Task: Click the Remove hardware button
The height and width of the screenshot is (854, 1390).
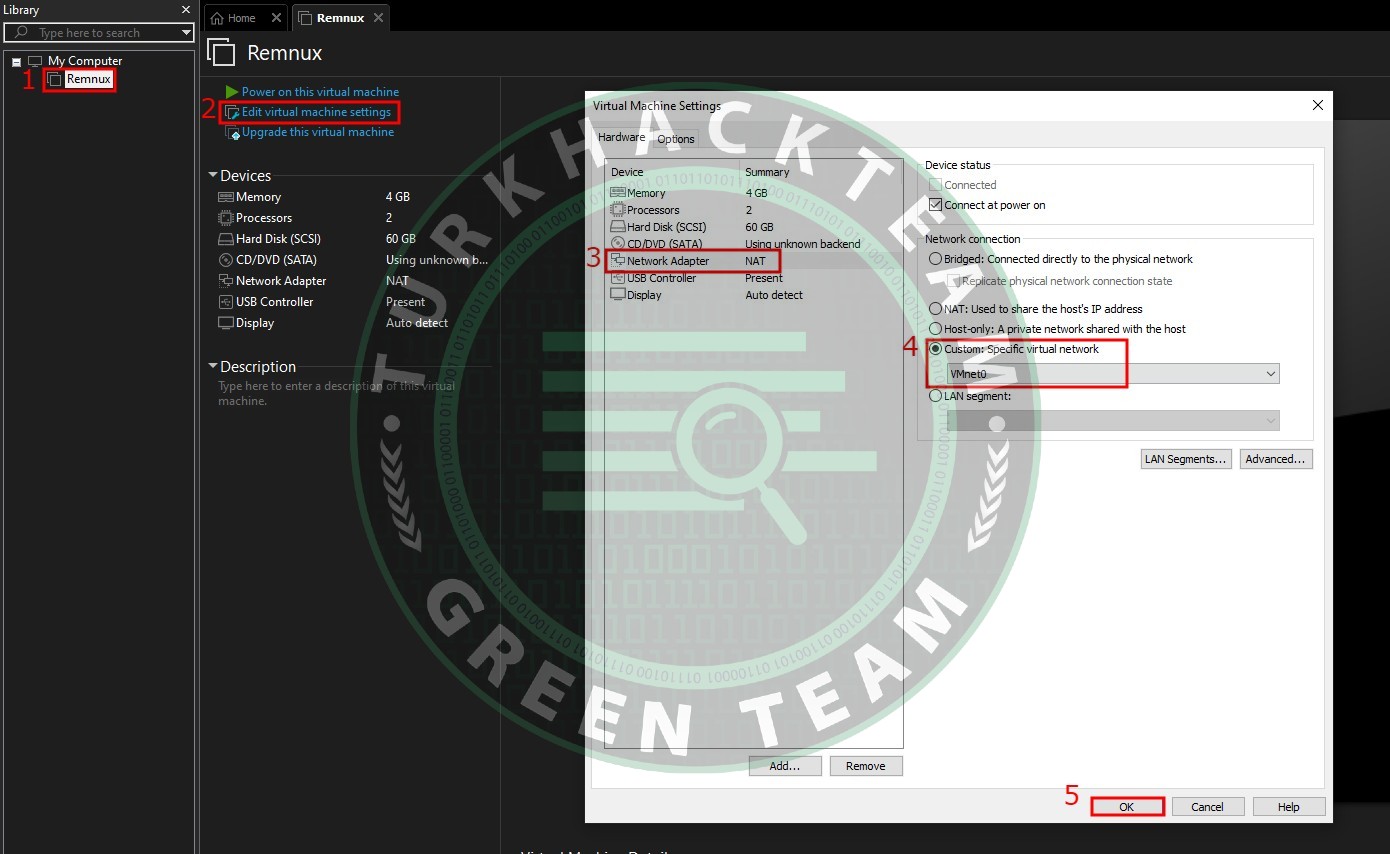Action: [866, 766]
